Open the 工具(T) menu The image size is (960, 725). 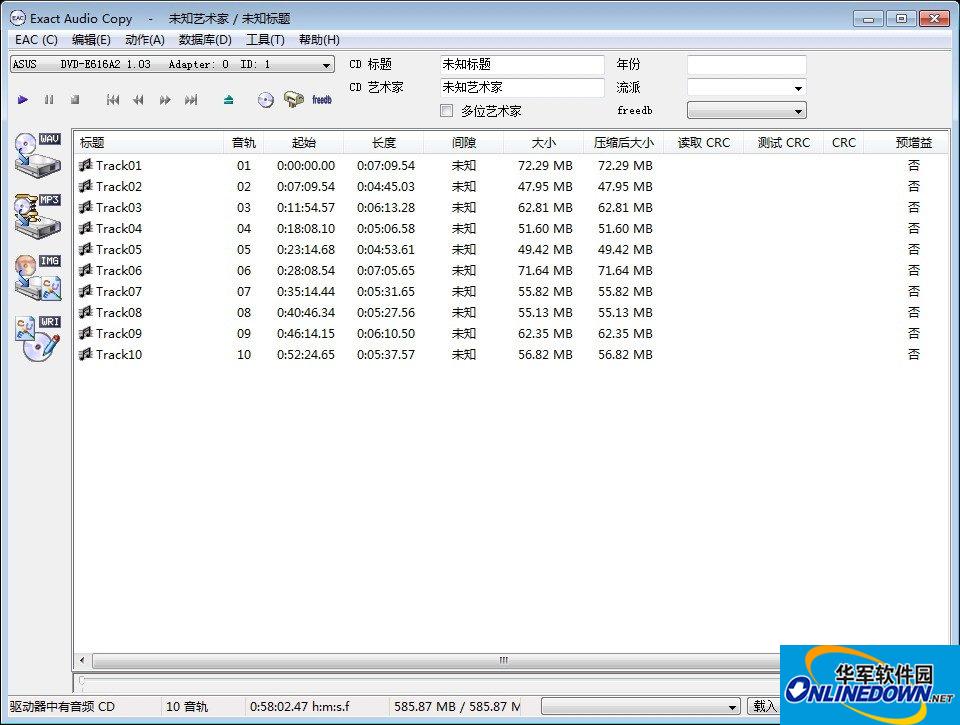click(265, 40)
